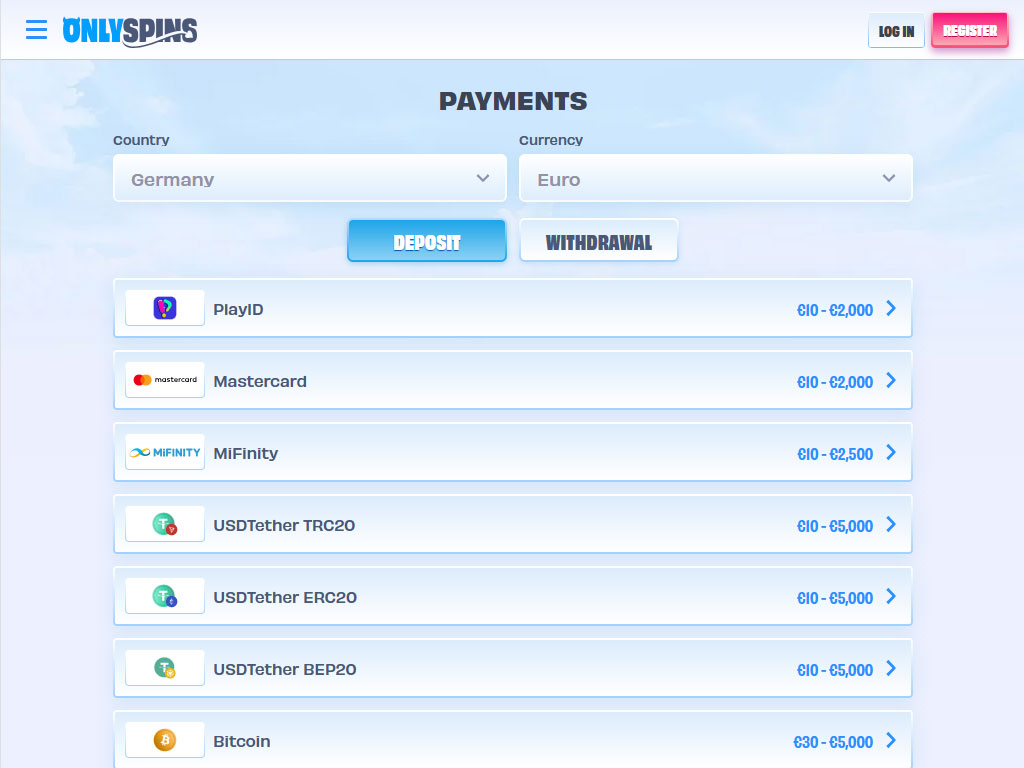Click the MiFinity logo icon

pyautogui.click(x=165, y=453)
